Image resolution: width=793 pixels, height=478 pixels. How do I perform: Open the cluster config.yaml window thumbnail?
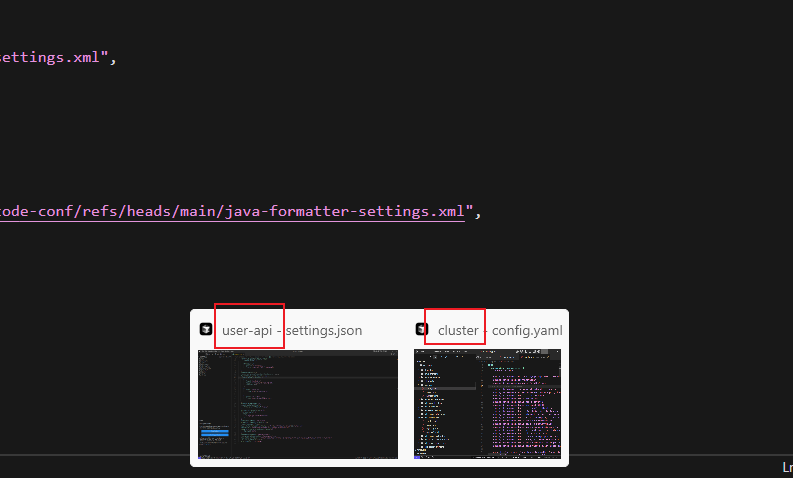click(487, 404)
